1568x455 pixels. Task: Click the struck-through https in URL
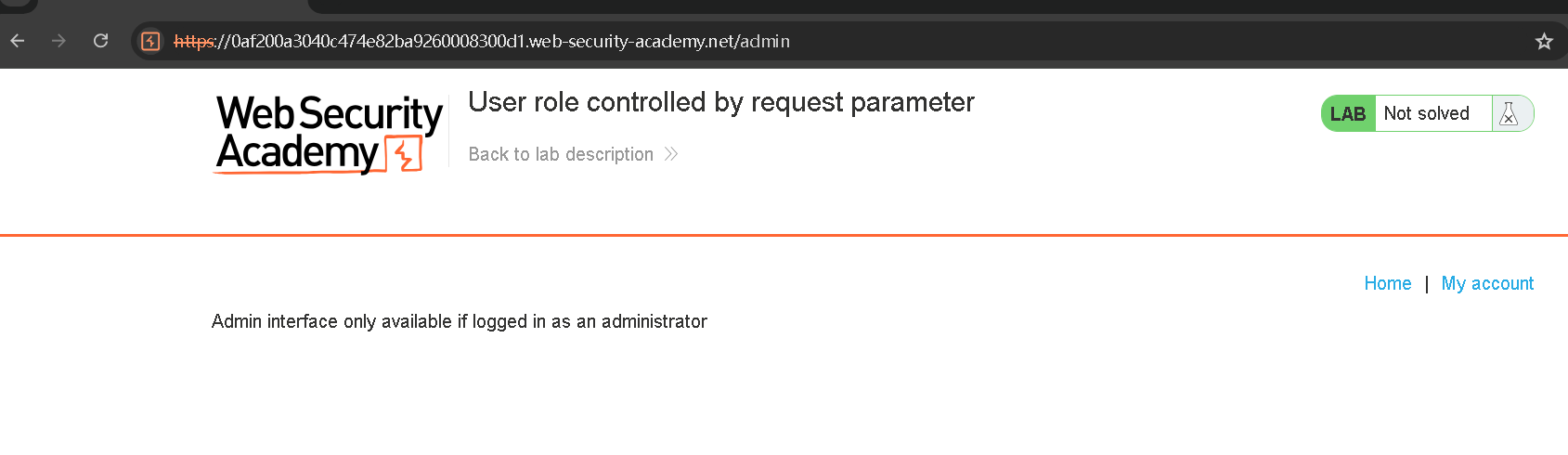click(193, 41)
